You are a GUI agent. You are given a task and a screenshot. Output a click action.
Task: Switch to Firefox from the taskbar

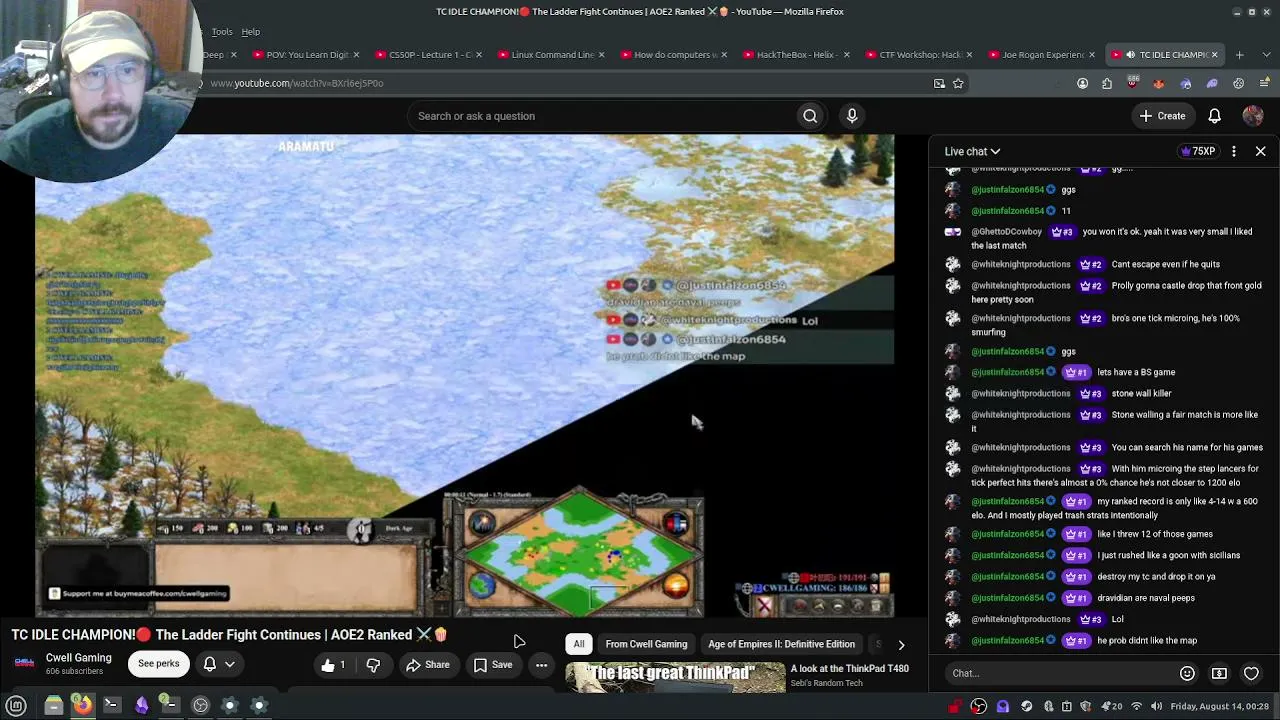(83, 706)
